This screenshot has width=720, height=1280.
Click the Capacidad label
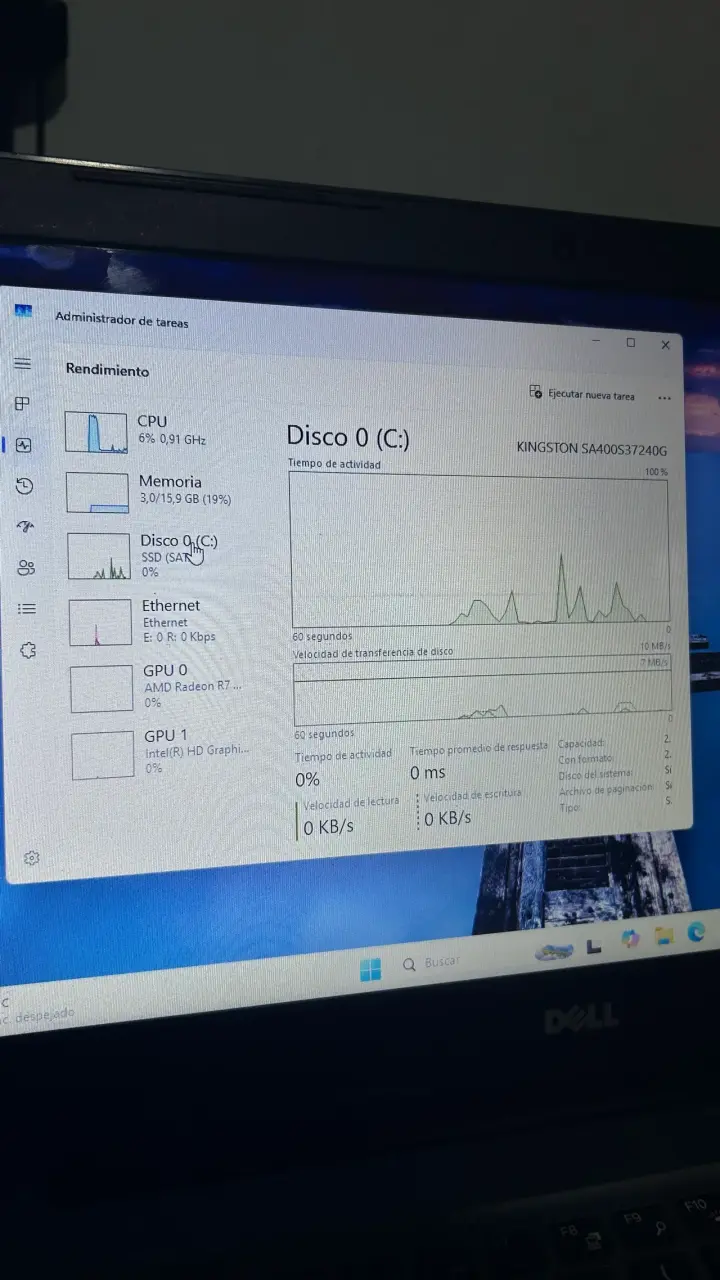(x=582, y=744)
